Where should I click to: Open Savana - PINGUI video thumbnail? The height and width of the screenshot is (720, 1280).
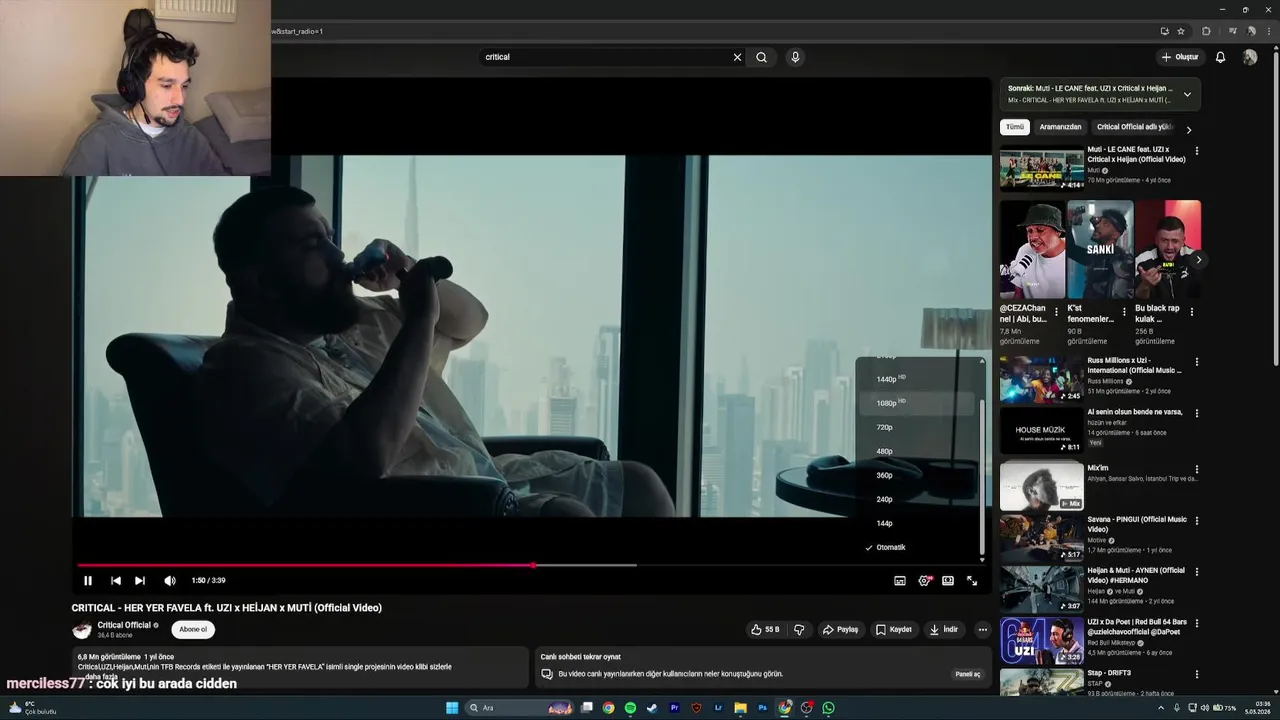[1042, 537]
